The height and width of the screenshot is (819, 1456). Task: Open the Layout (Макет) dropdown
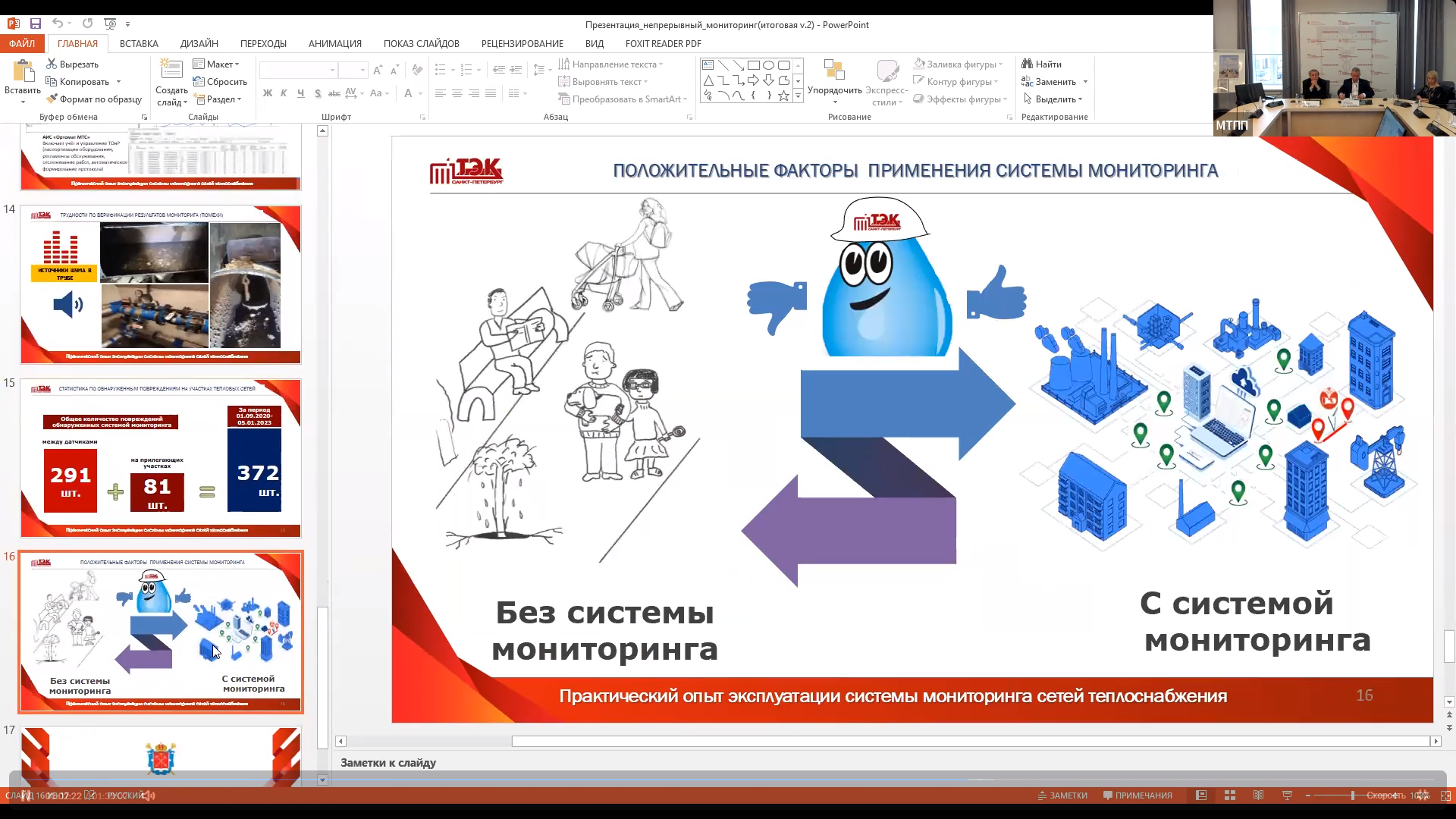point(216,64)
